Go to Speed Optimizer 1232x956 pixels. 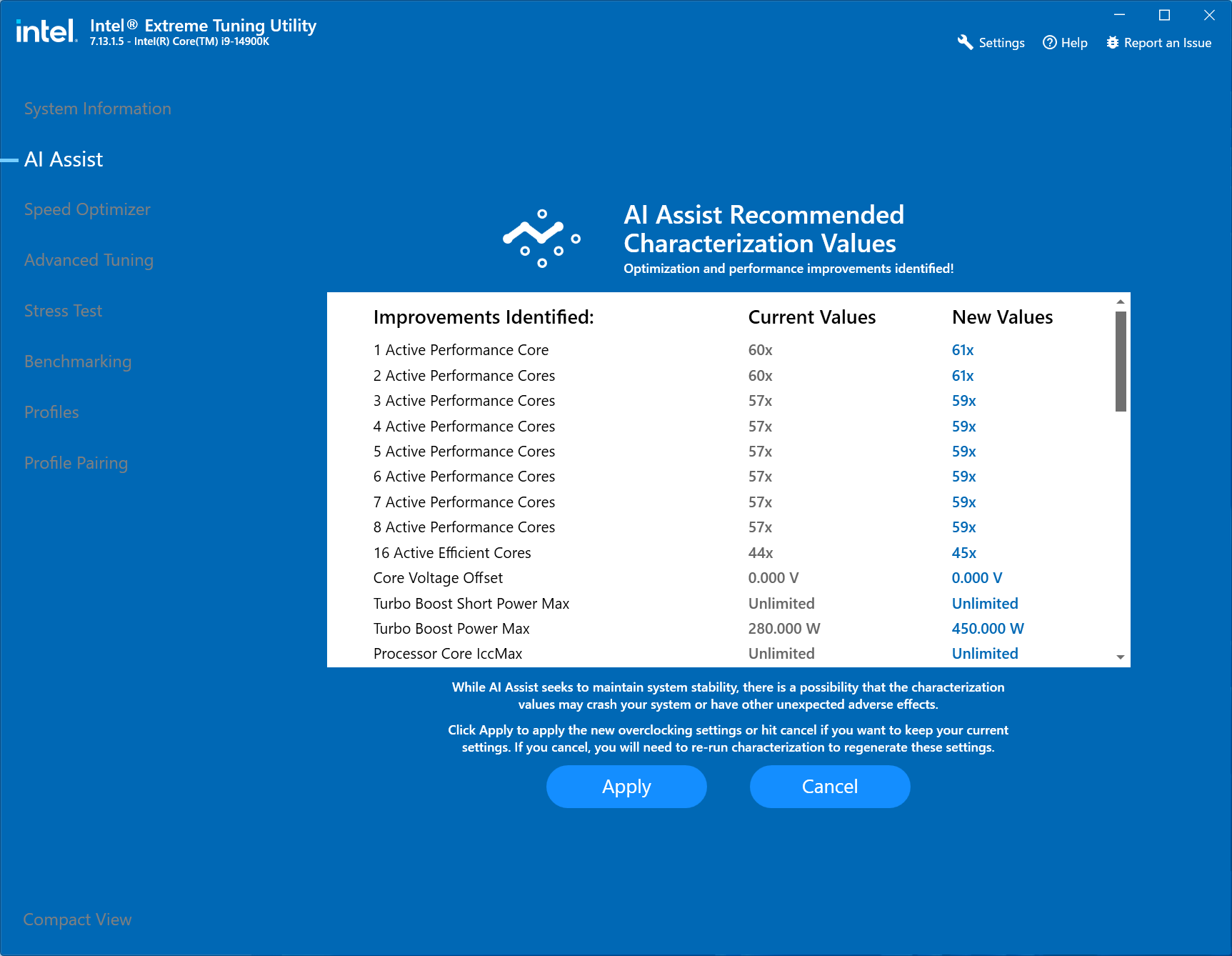(x=87, y=210)
